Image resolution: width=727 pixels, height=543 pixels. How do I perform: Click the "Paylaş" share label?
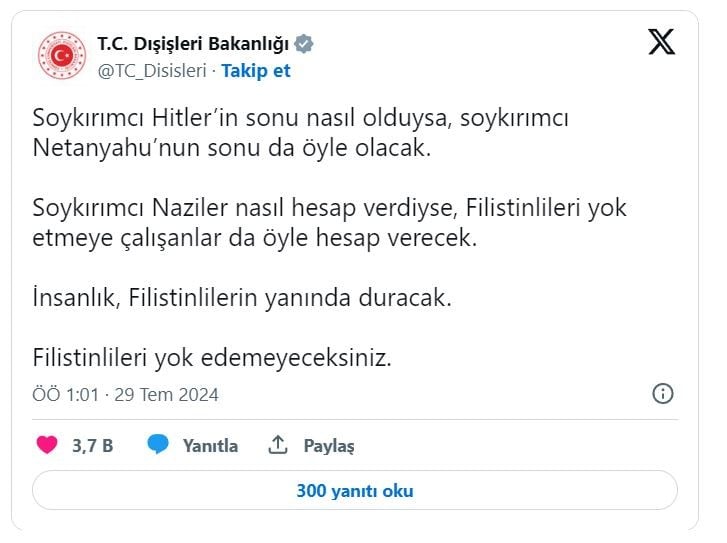coord(329,446)
